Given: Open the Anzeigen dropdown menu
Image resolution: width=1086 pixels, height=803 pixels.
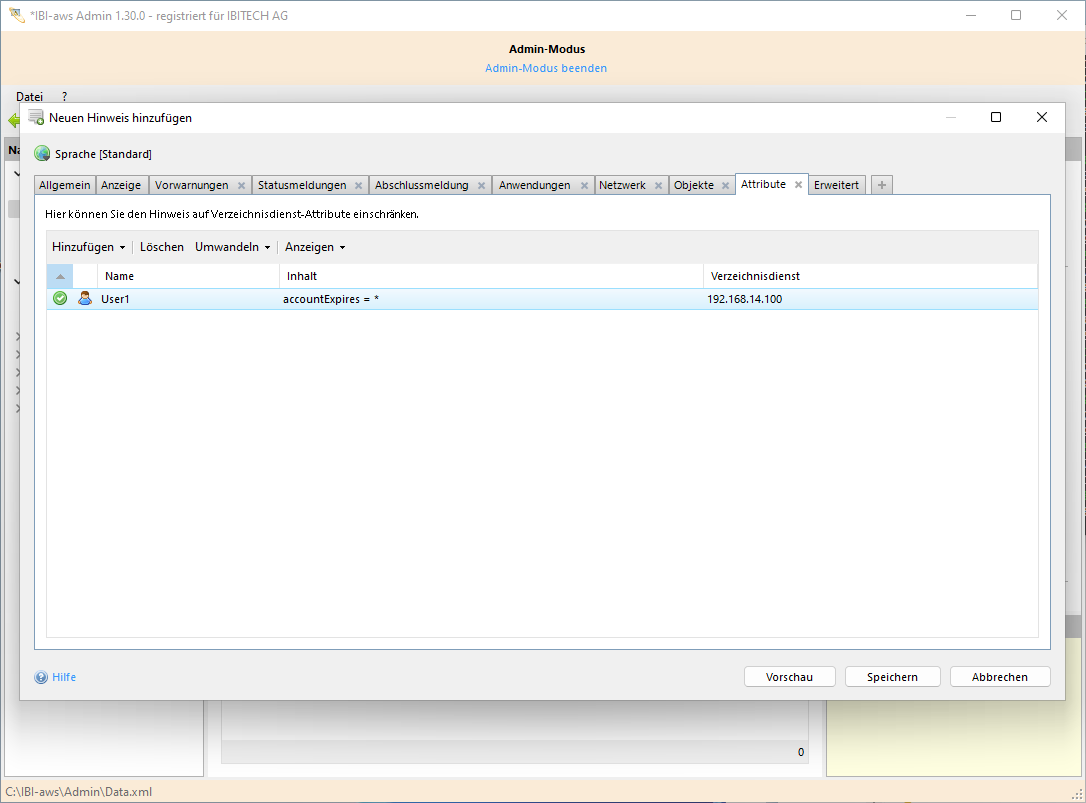Looking at the screenshot, I should pos(315,247).
